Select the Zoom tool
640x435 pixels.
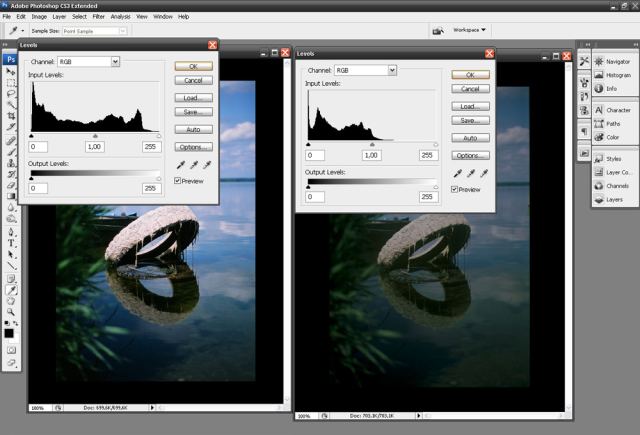[x=11, y=312]
